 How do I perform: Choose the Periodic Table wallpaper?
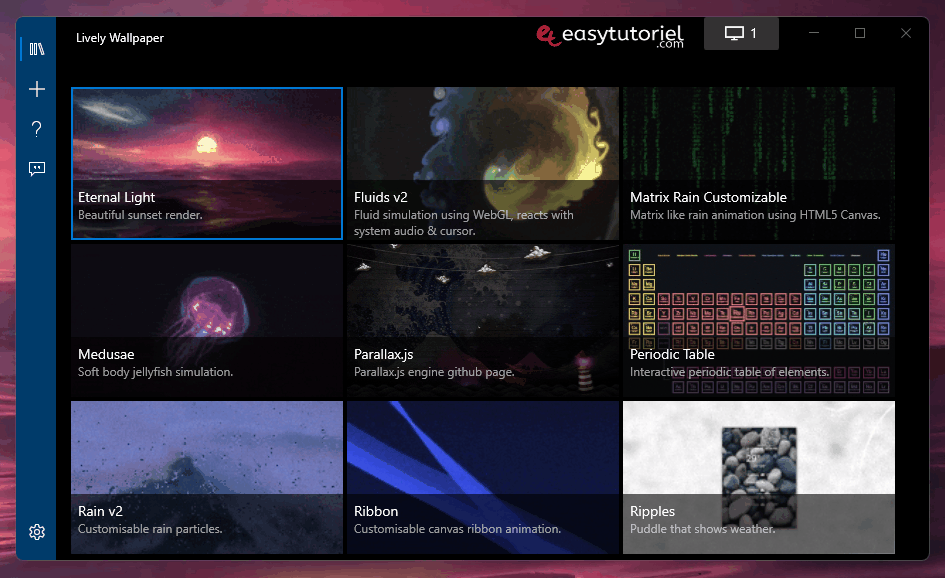[759, 320]
